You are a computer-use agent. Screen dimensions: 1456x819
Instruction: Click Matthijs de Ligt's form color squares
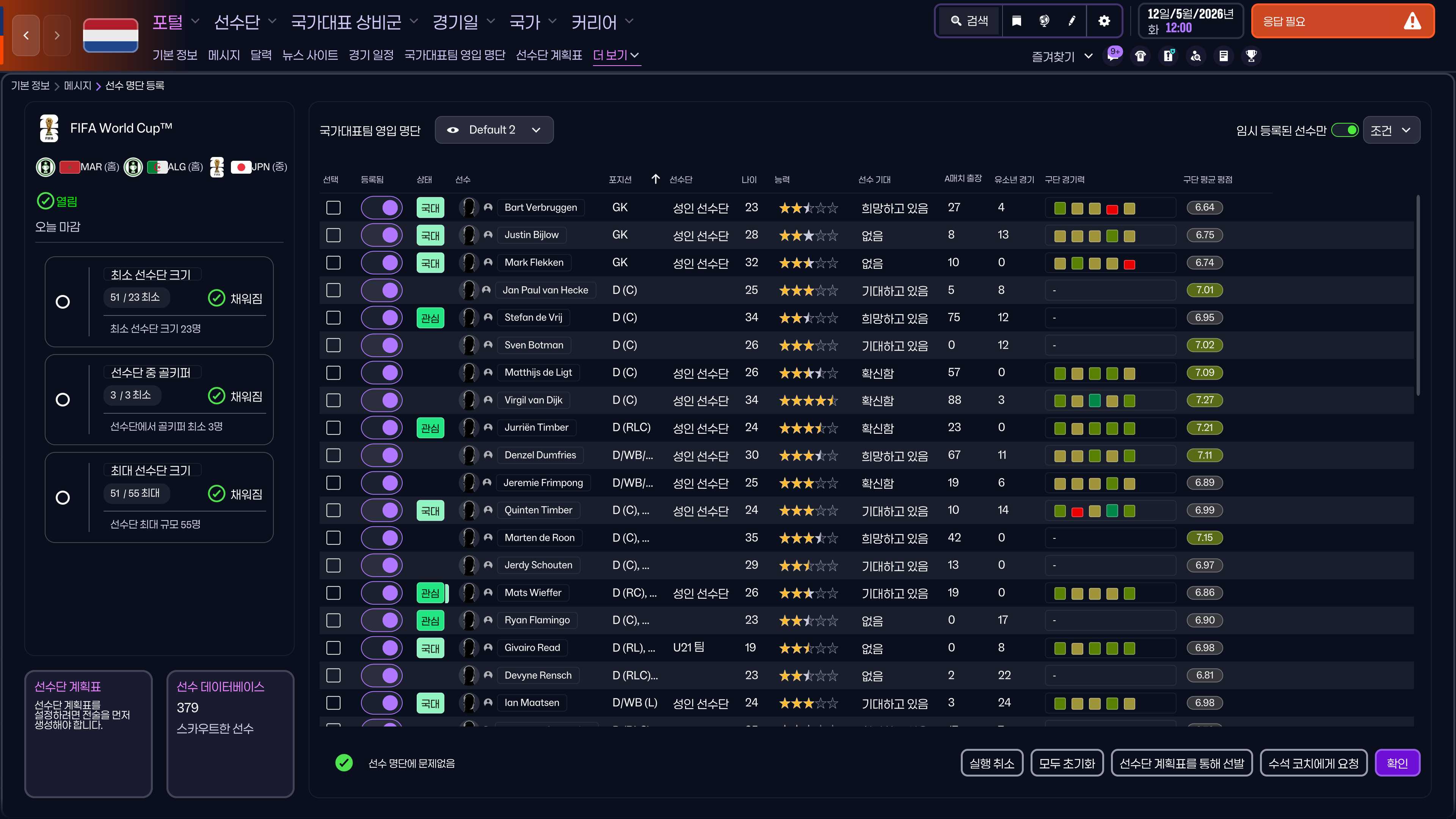1094,373
